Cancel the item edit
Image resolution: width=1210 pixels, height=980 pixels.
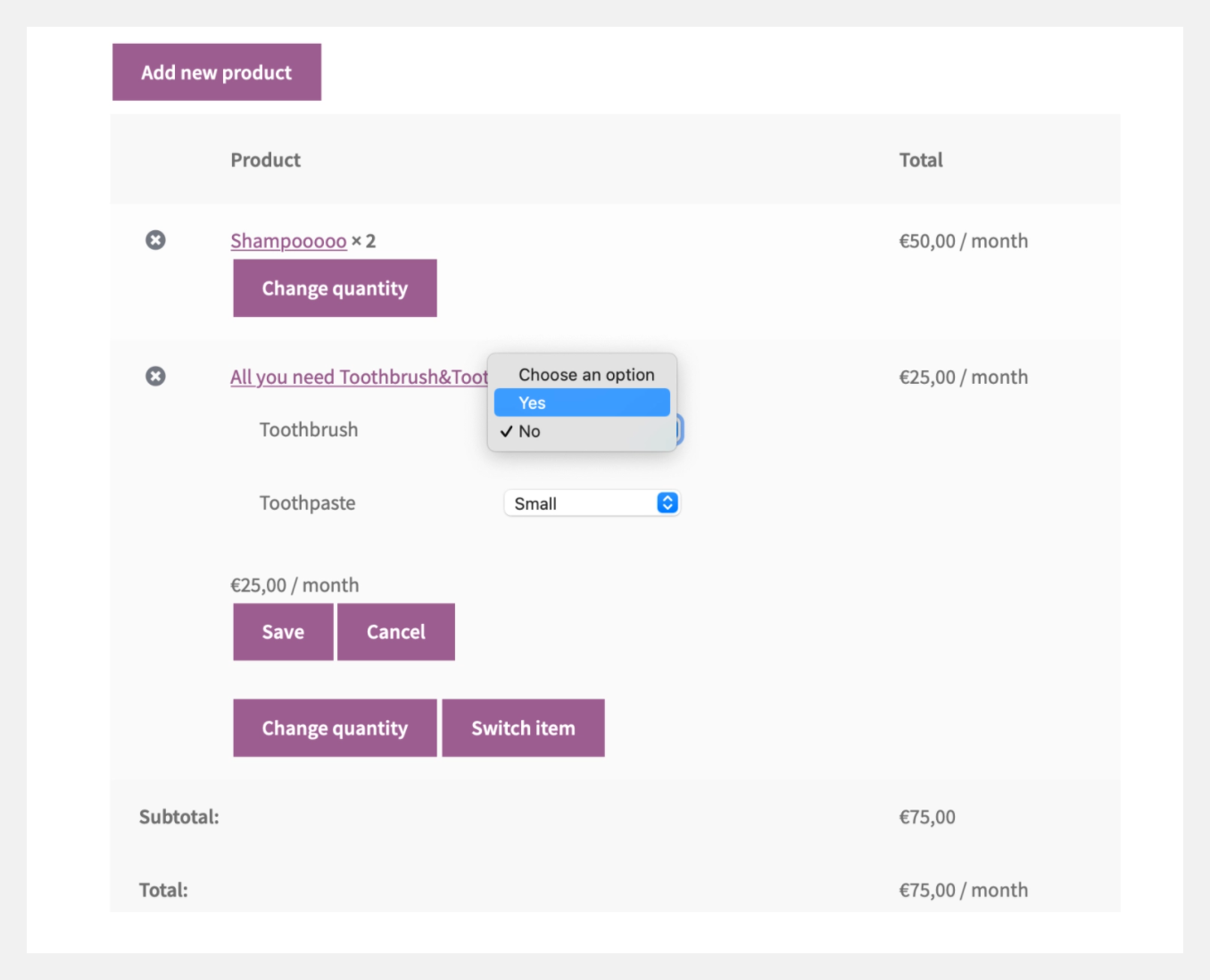395,632
